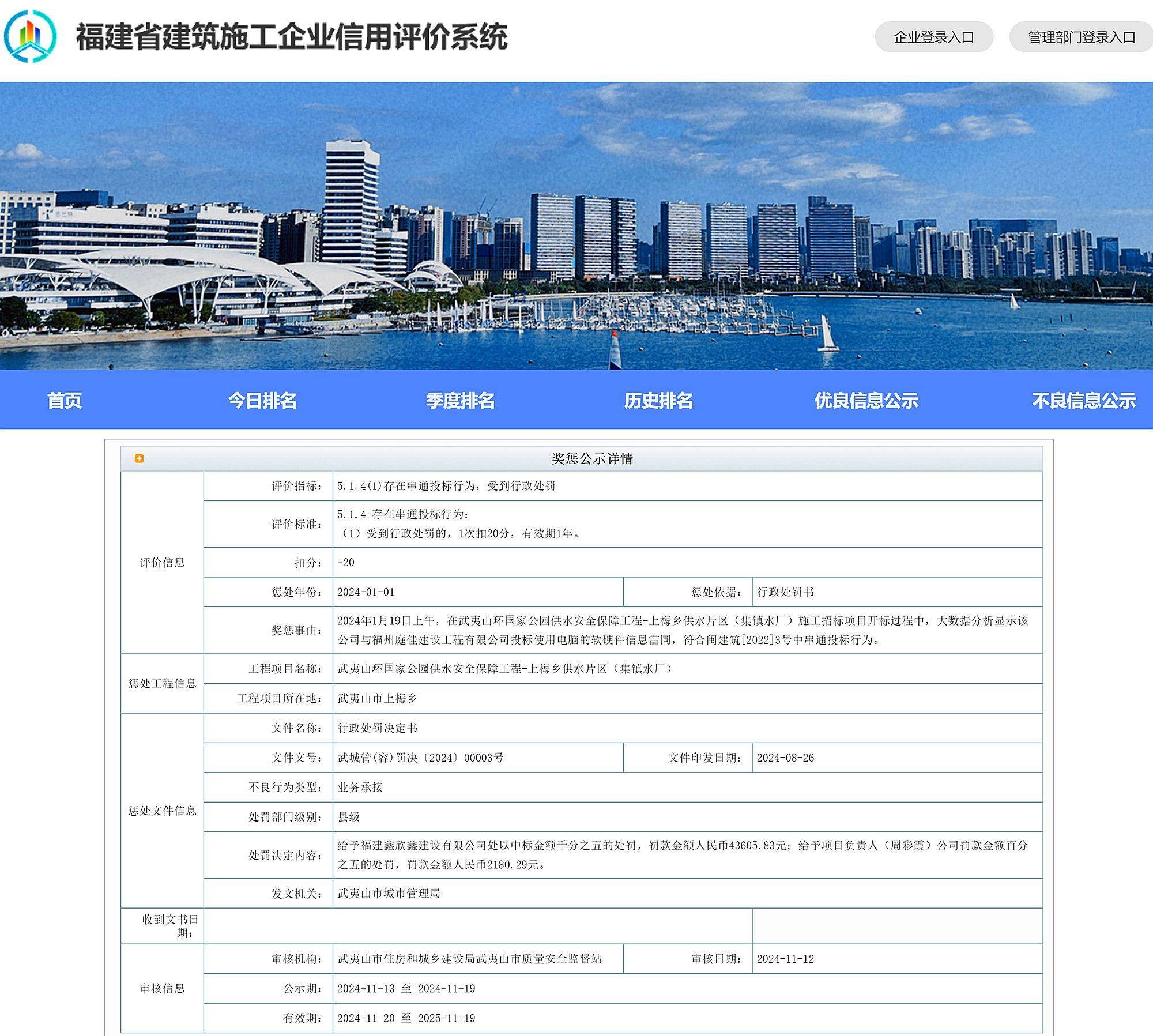Click the 处罚决定内容 paragraph about 福建鑫欣鑫建设

(x=683, y=855)
